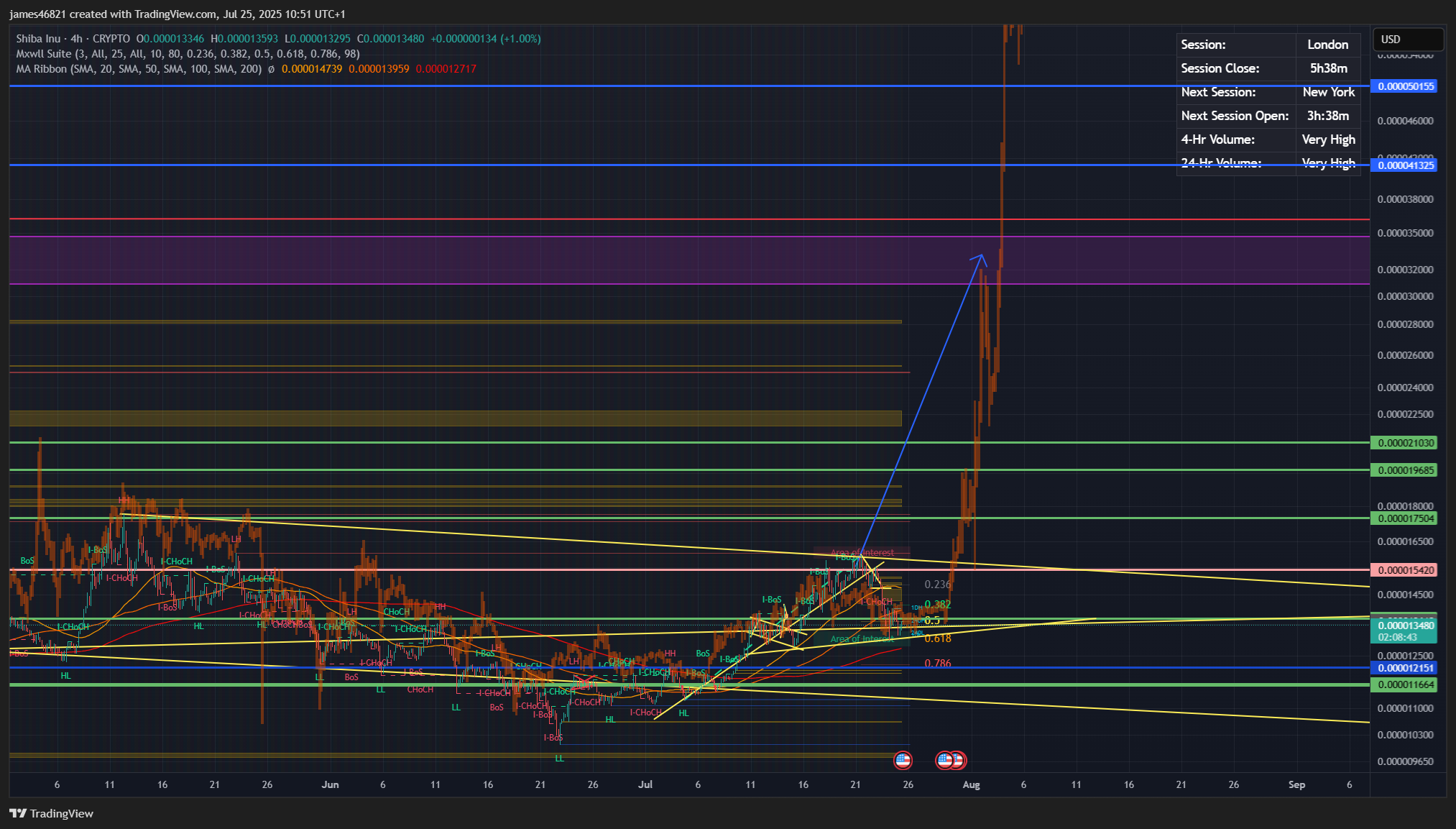The width and height of the screenshot is (1456, 829).
Task: Click the ø symbol in the MA Ribbon legend
Action: [x=271, y=69]
